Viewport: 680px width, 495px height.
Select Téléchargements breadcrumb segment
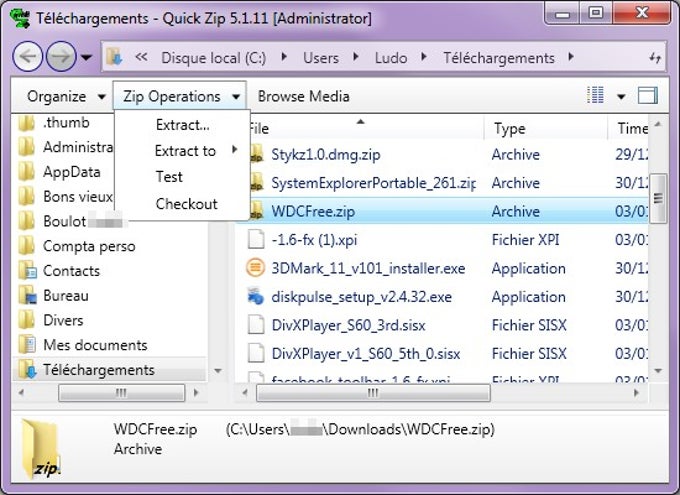(499, 58)
